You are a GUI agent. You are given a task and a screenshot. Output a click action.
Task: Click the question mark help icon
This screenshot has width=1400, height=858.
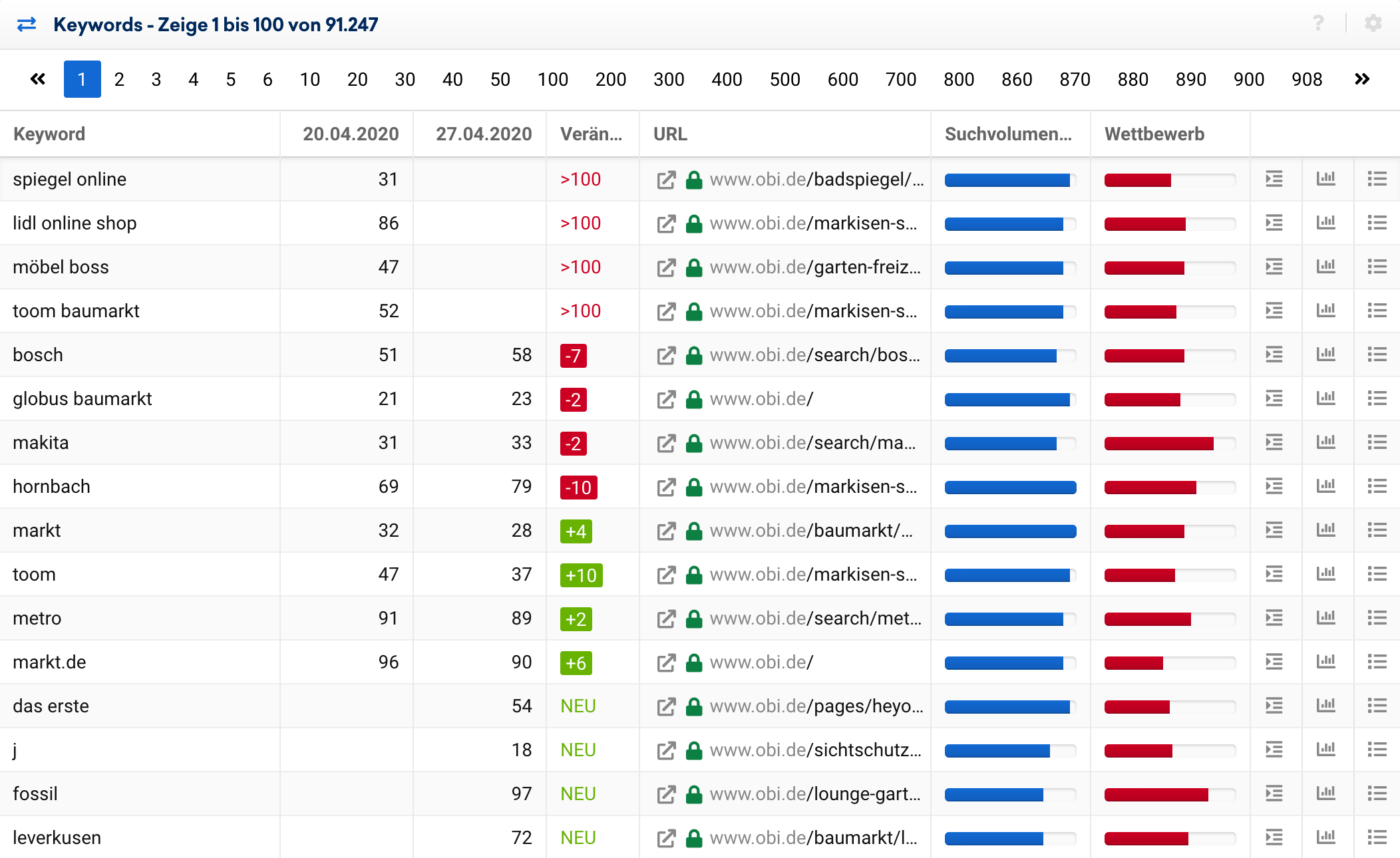pyautogui.click(x=1318, y=23)
